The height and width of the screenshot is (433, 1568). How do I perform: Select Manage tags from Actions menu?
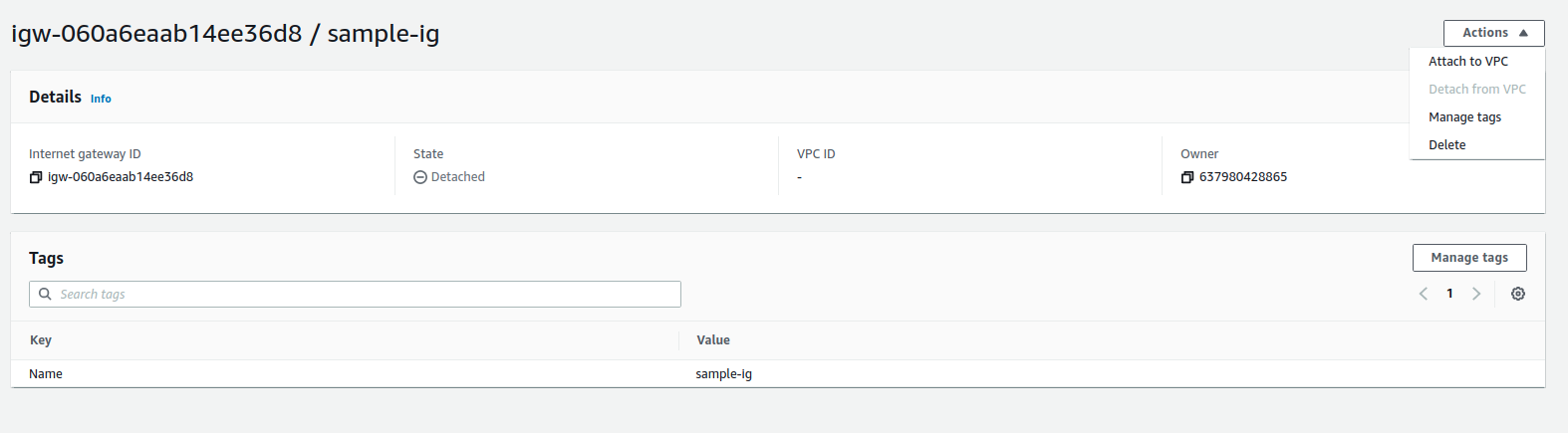coord(1464,117)
